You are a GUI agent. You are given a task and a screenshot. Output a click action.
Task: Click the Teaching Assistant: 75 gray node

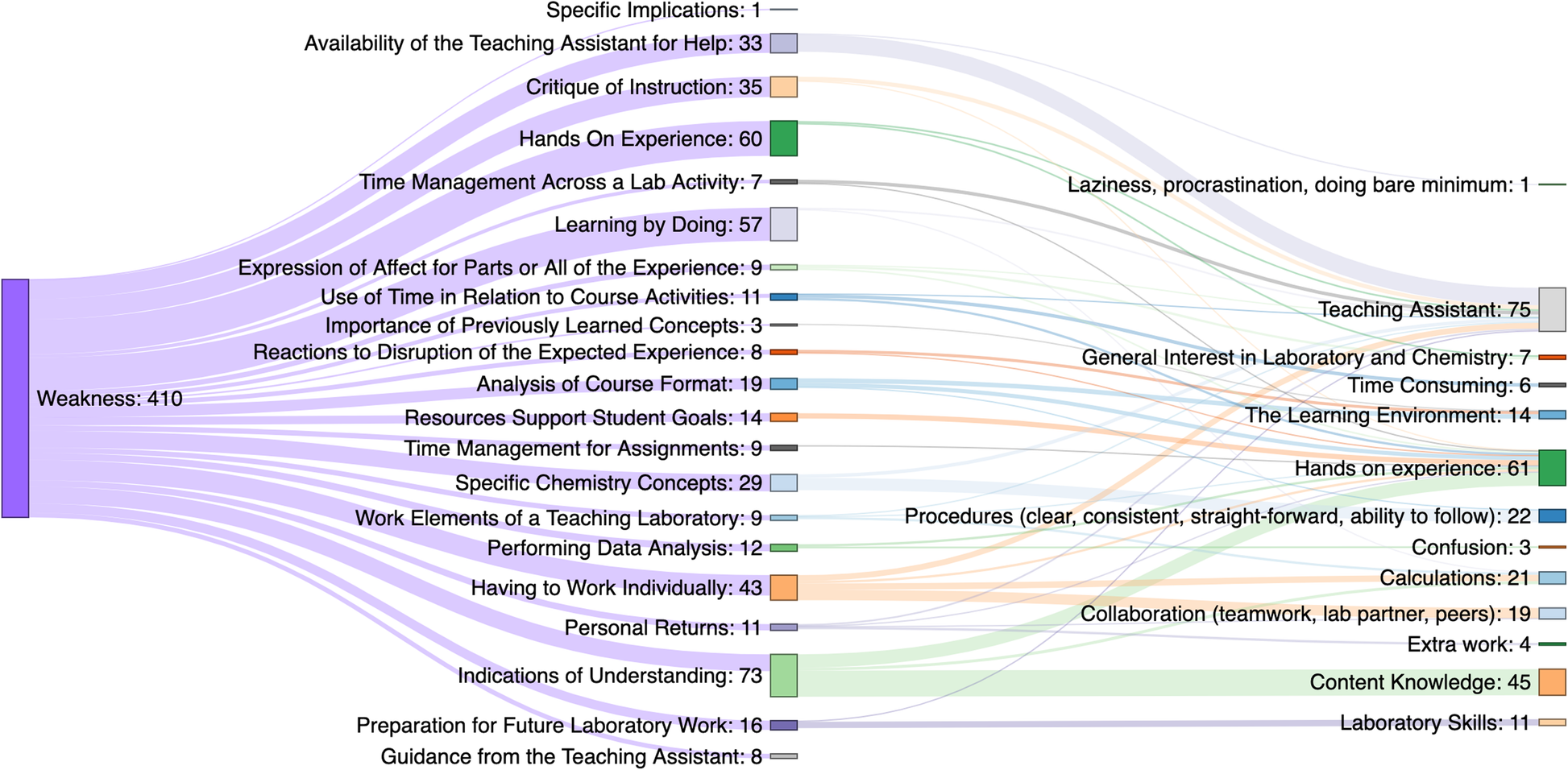(x=1552, y=309)
